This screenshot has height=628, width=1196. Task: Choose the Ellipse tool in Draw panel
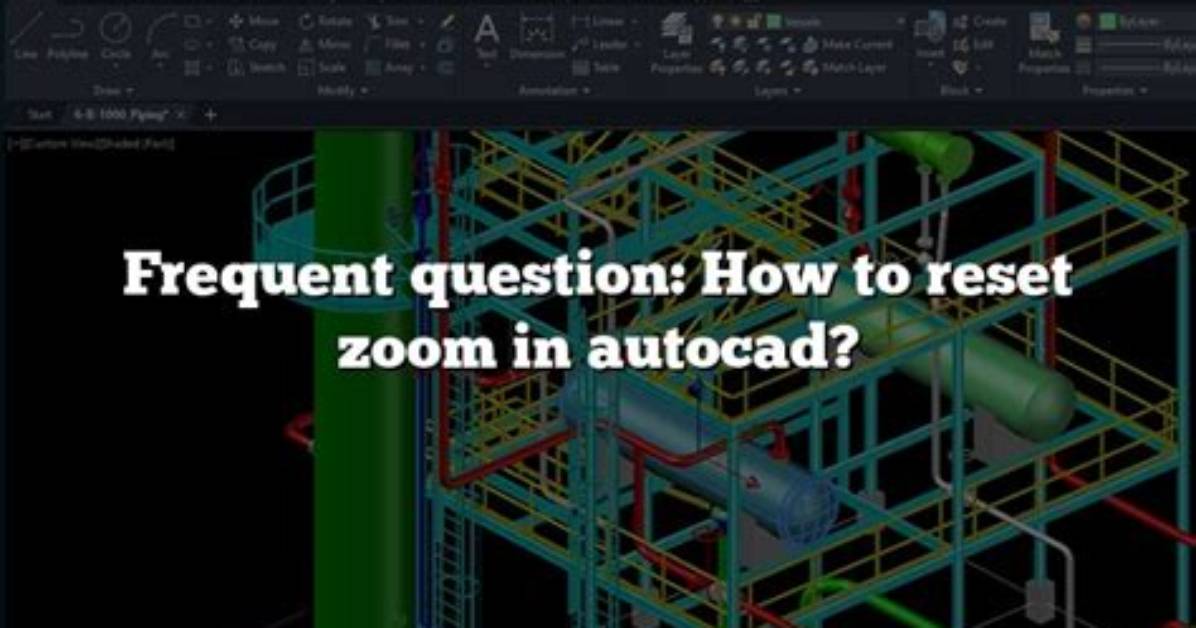(x=192, y=45)
